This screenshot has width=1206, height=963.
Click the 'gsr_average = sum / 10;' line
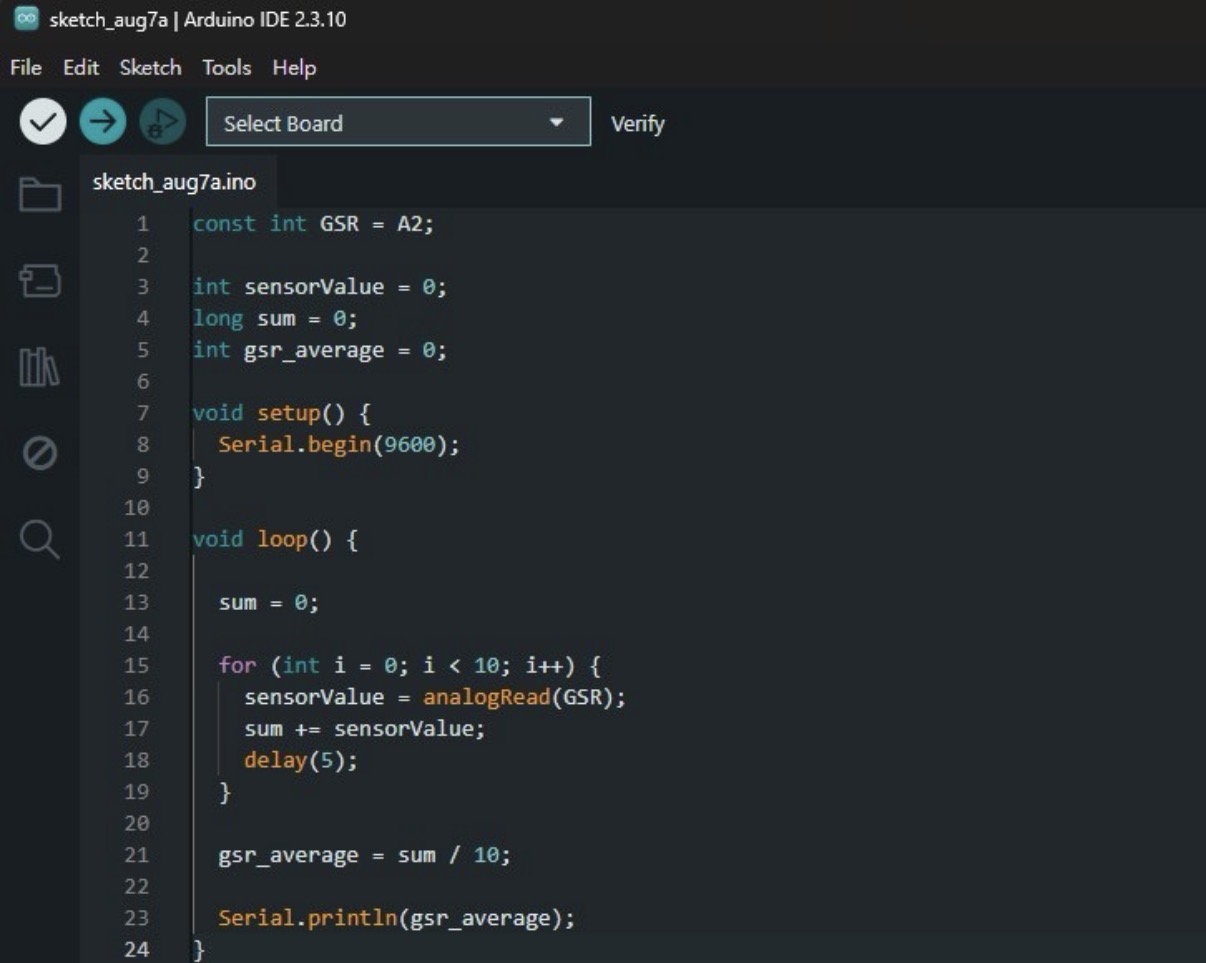[x=364, y=856]
